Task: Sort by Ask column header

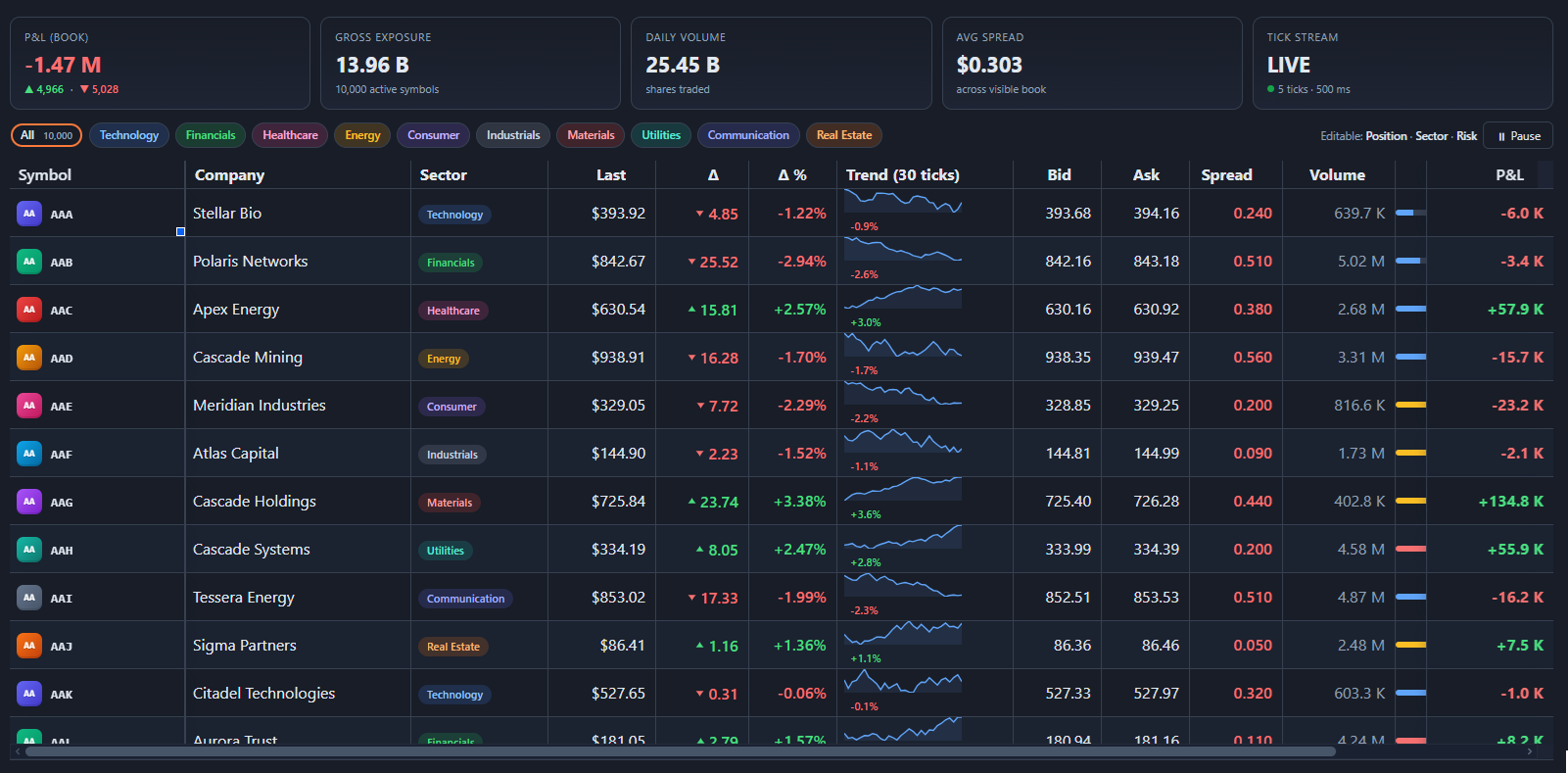Action: pos(1146,174)
